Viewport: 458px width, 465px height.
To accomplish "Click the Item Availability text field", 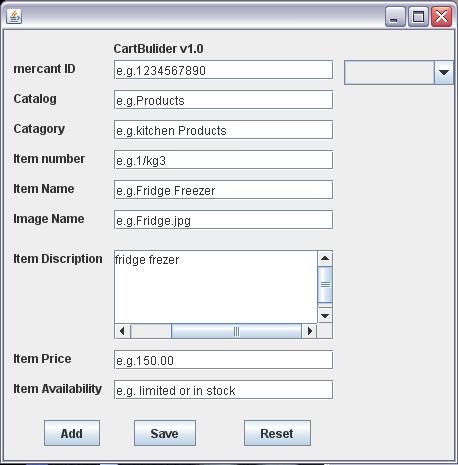I will click(223, 390).
